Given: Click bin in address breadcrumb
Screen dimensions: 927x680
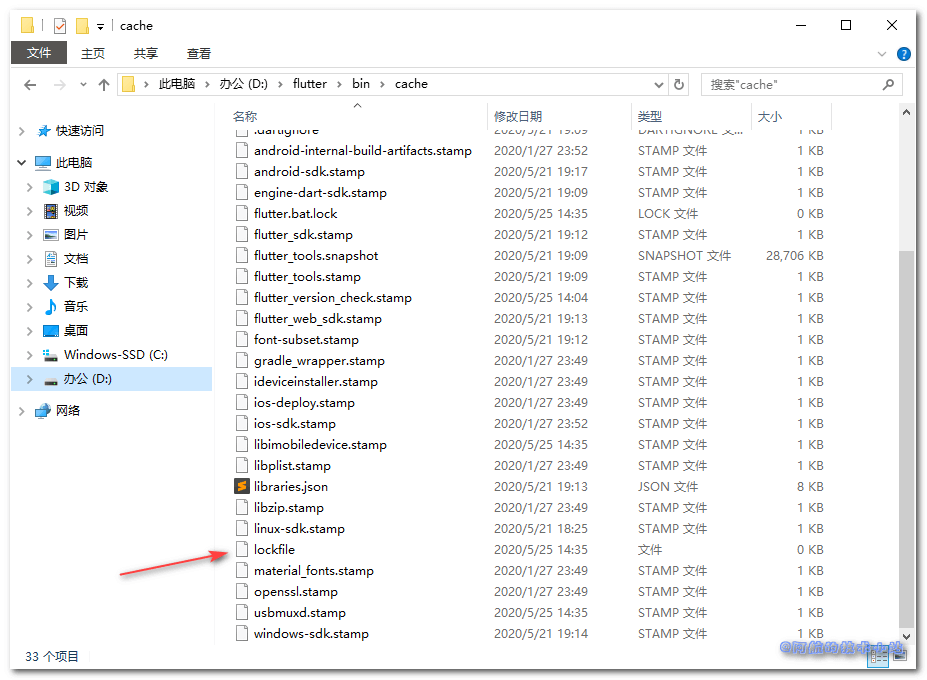Looking at the screenshot, I should (361, 84).
